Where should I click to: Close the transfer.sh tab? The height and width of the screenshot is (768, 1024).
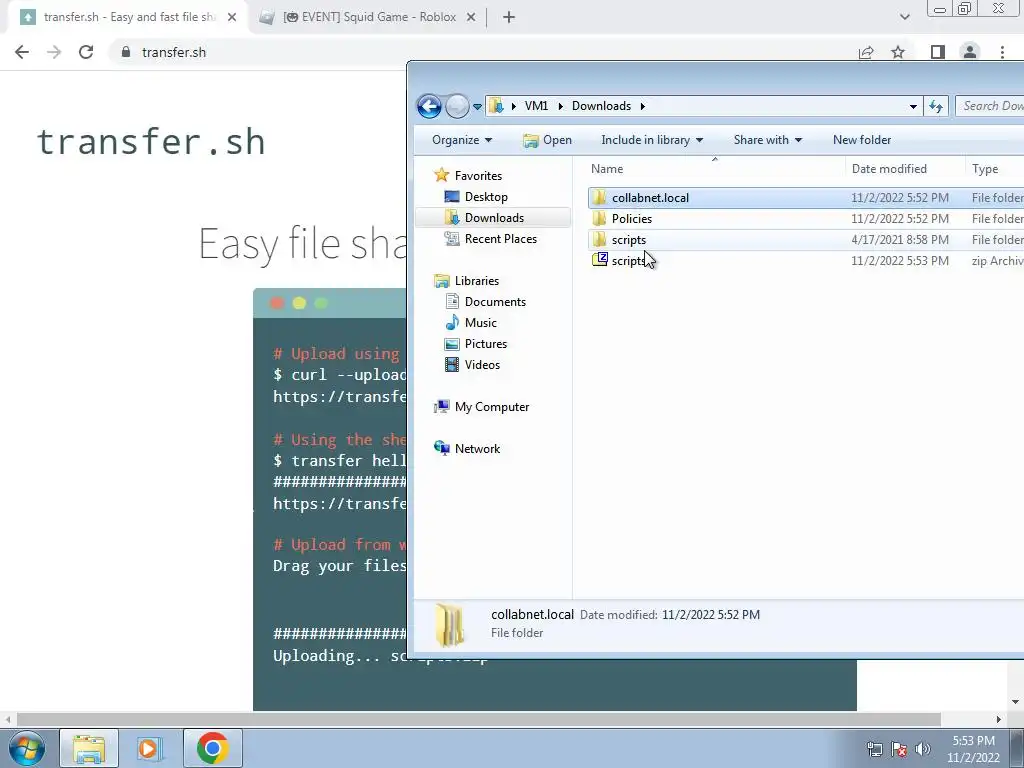point(232,17)
